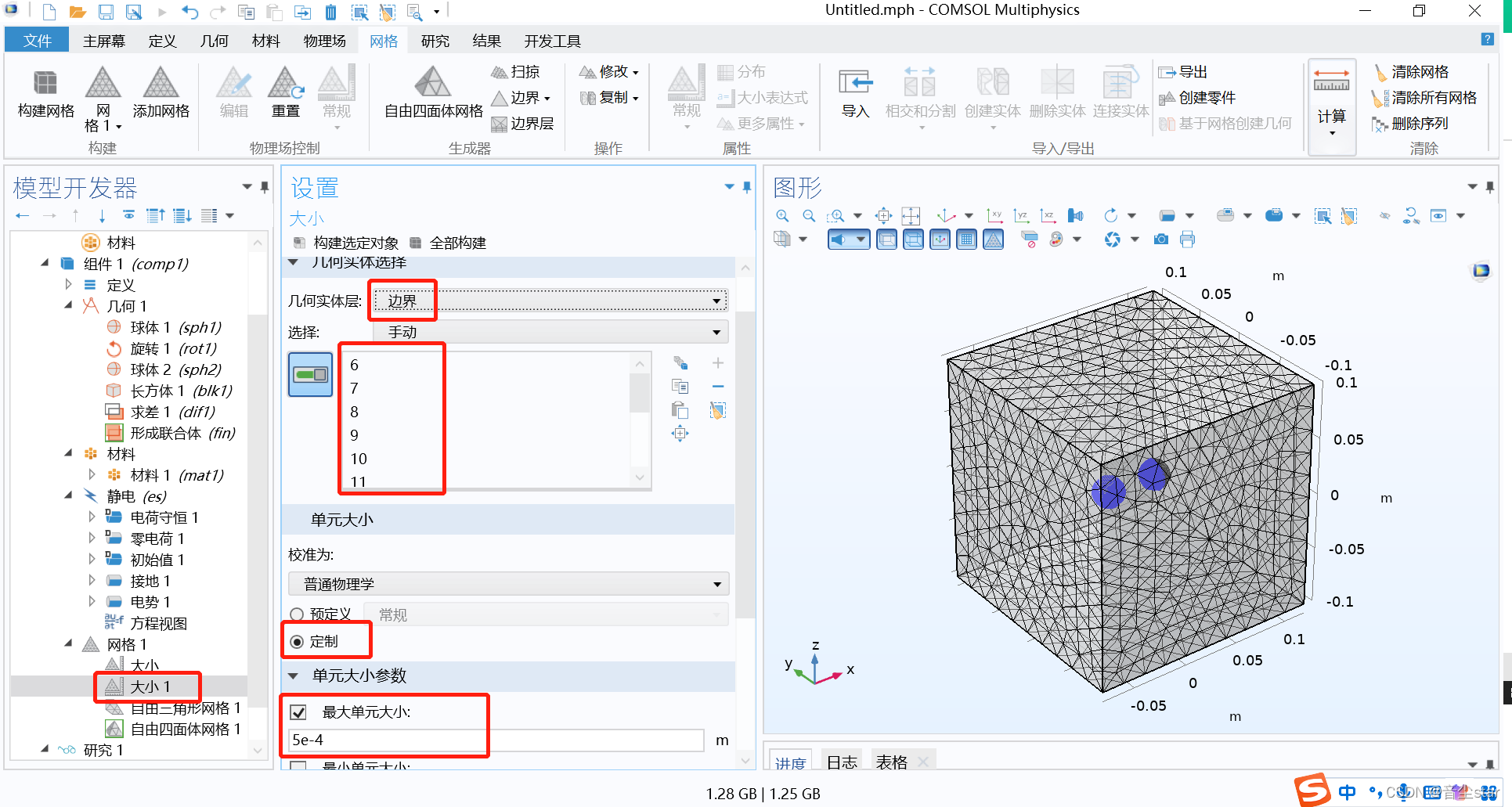1512x807 pixels.
Task: Toggle mesh rendering in graphics toolbar
Action: pos(994,240)
